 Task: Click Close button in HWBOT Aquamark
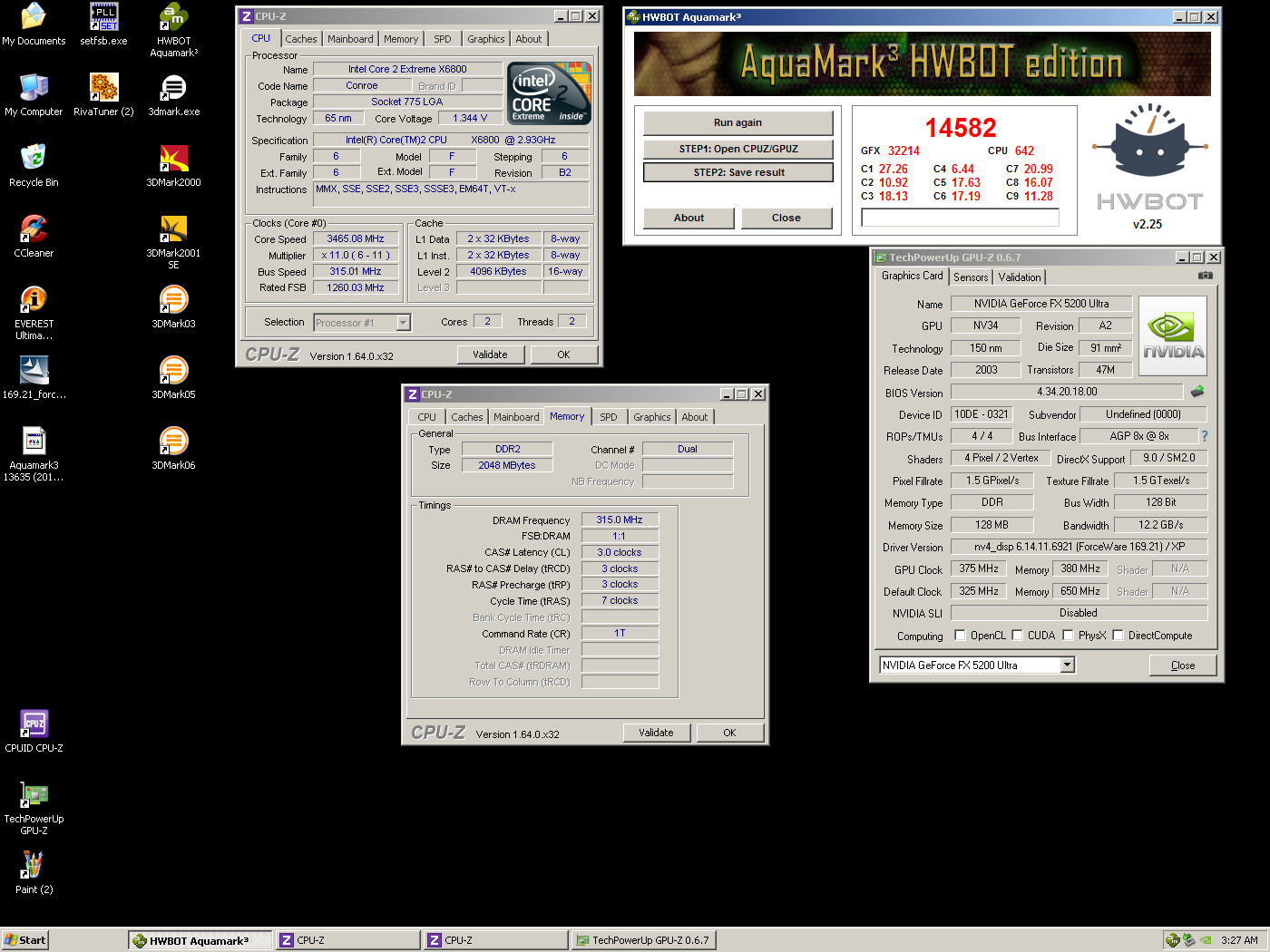tap(786, 218)
